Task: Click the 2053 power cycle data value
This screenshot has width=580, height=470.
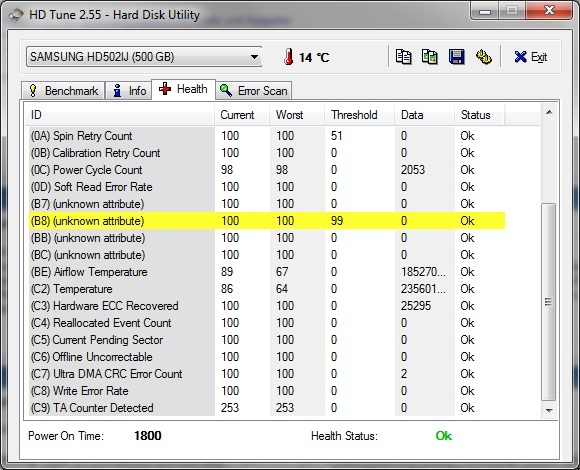Action: 413,170
